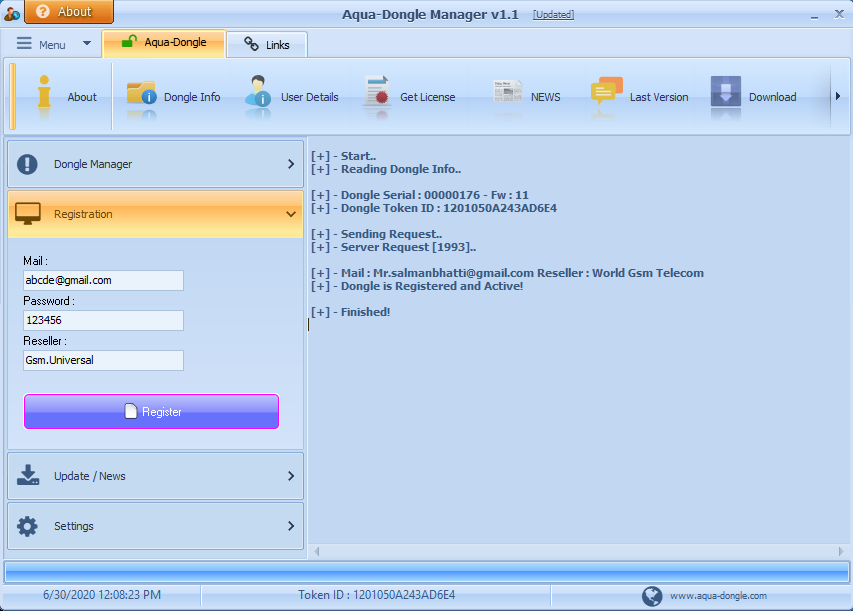Screen dimensions: 853x611
Task: Select the Download ribbon label
Action: pyautogui.click(x=772, y=97)
